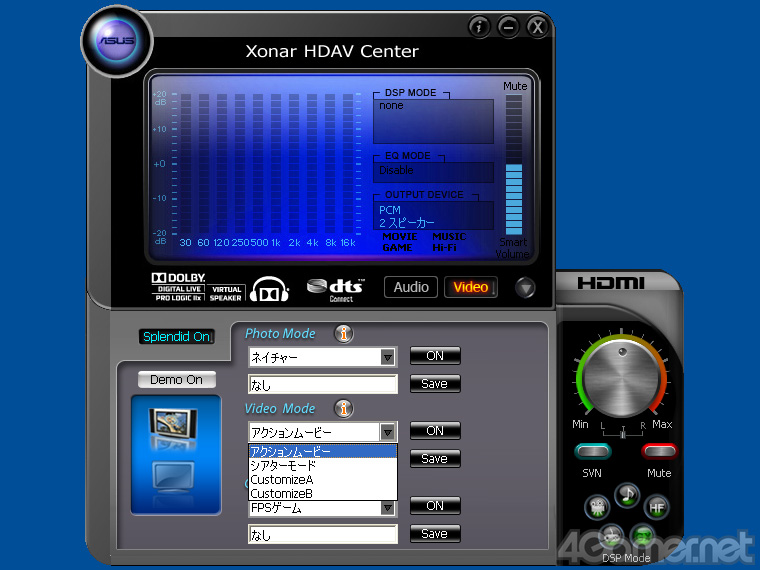
Task: Click the Pro Logic IIx logo
Action: click(x=179, y=298)
